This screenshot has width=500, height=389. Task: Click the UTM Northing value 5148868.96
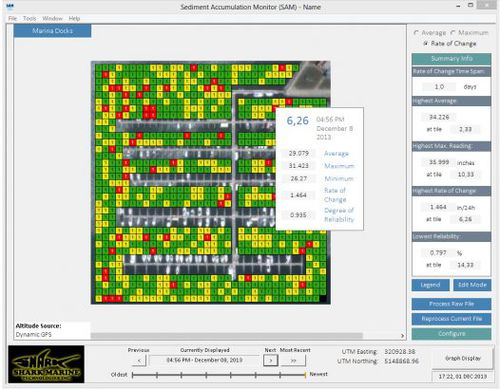401,361
